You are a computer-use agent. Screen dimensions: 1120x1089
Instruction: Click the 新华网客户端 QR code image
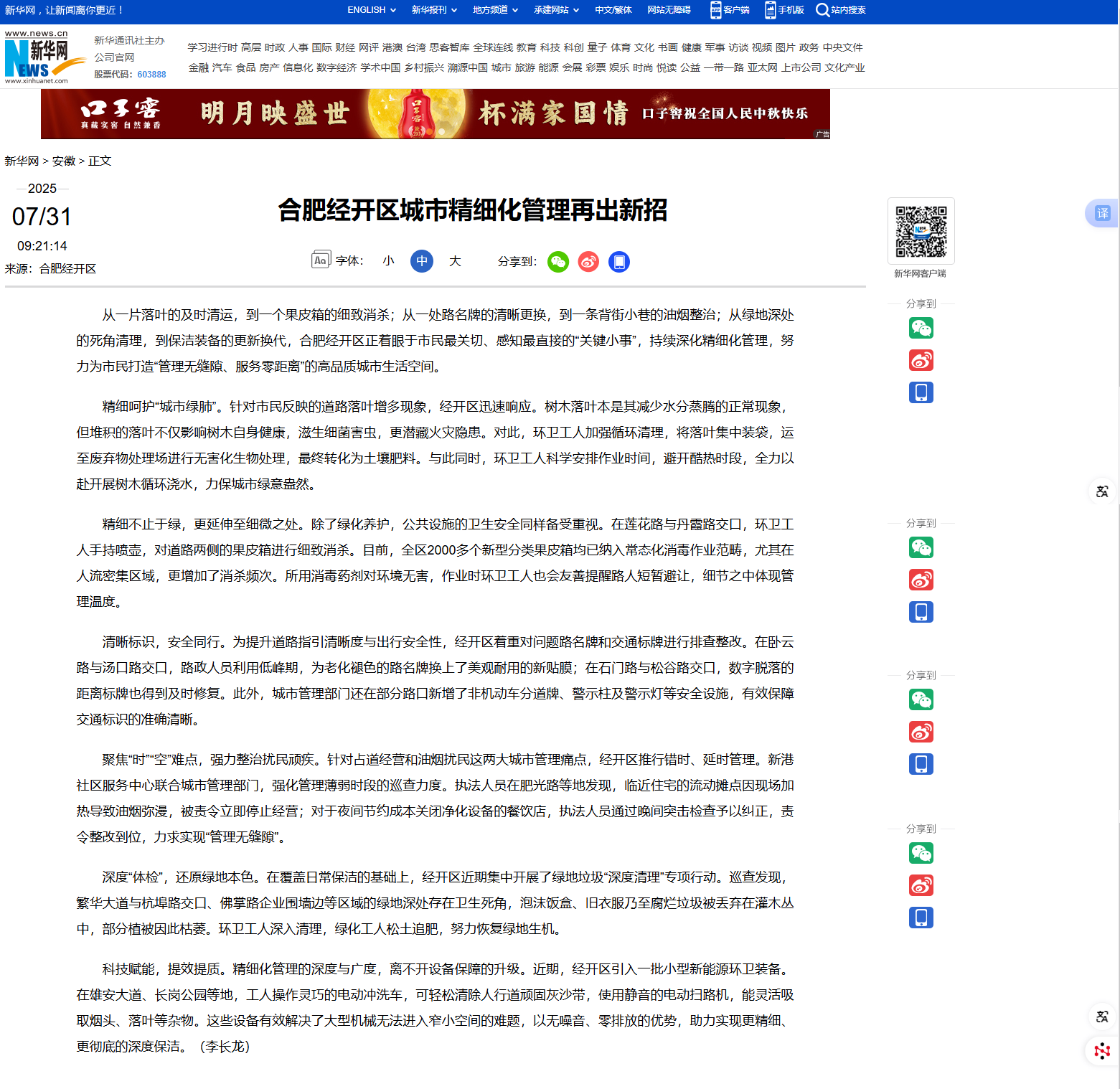(x=921, y=231)
